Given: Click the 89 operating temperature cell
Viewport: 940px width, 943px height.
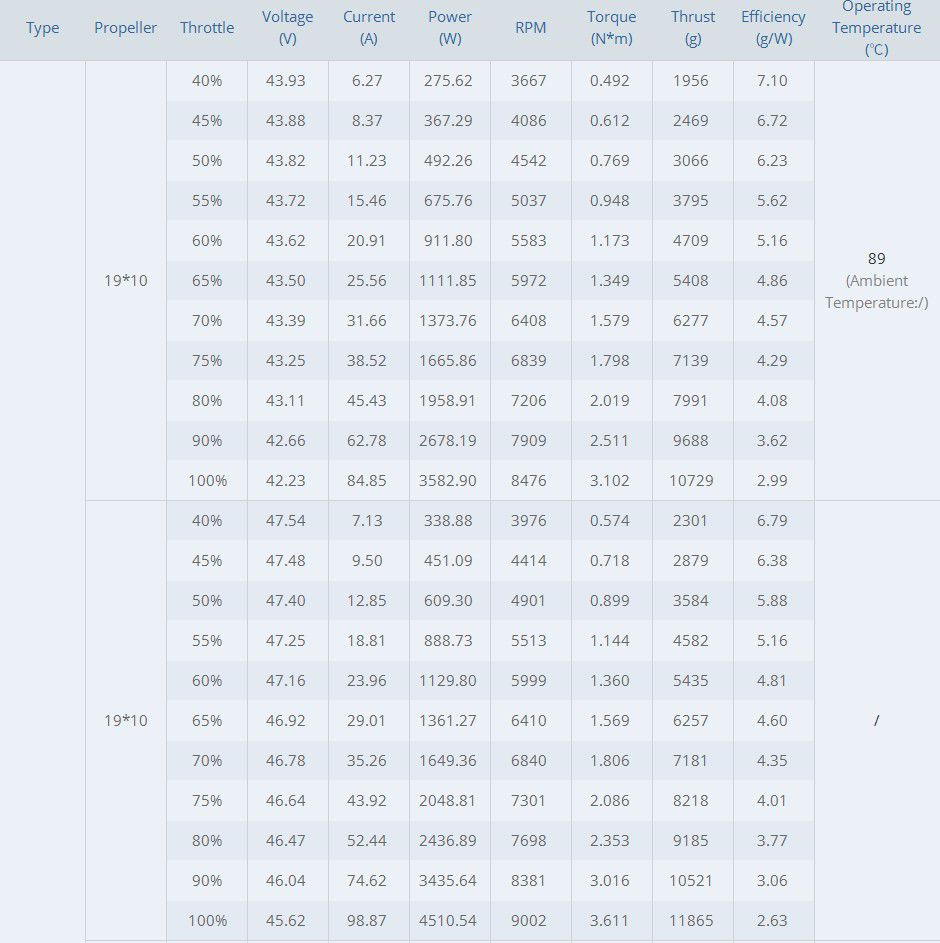Looking at the screenshot, I should [x=876, y=259].
